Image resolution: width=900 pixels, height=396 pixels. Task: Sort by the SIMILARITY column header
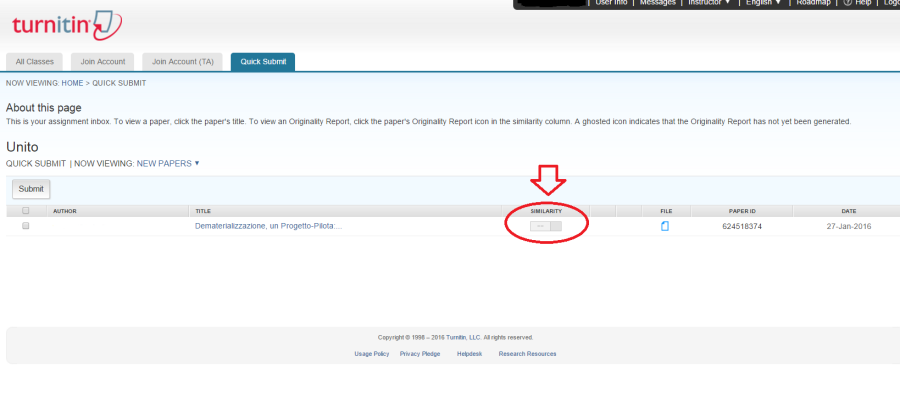point(546,211)
